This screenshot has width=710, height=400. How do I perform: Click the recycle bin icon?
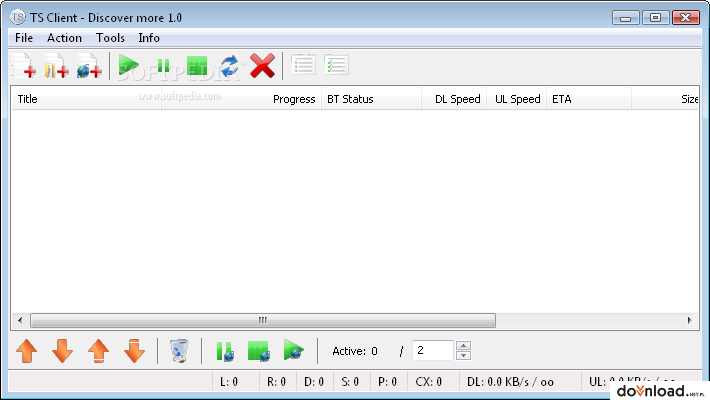(179, 351)
